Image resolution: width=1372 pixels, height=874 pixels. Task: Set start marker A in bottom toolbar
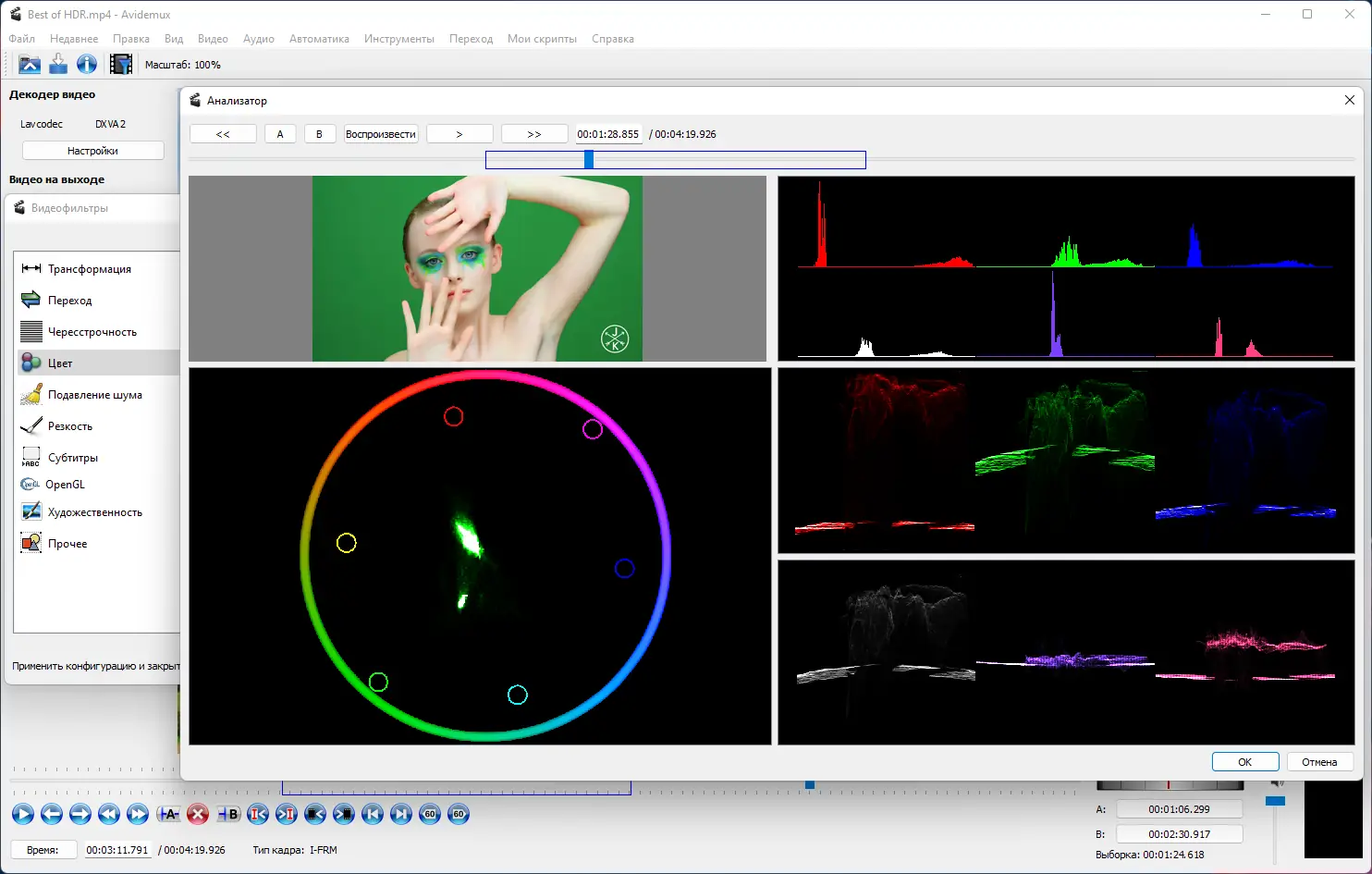tap(168, 814)
